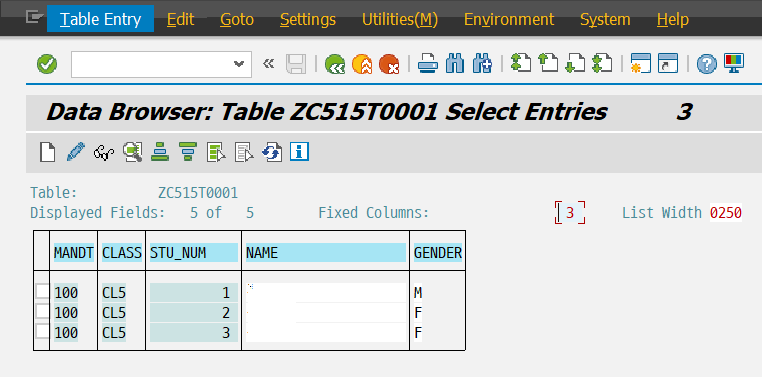Go to the Next Page icon
Viewport: 762px width, 384px height.
tap(575, 64)
